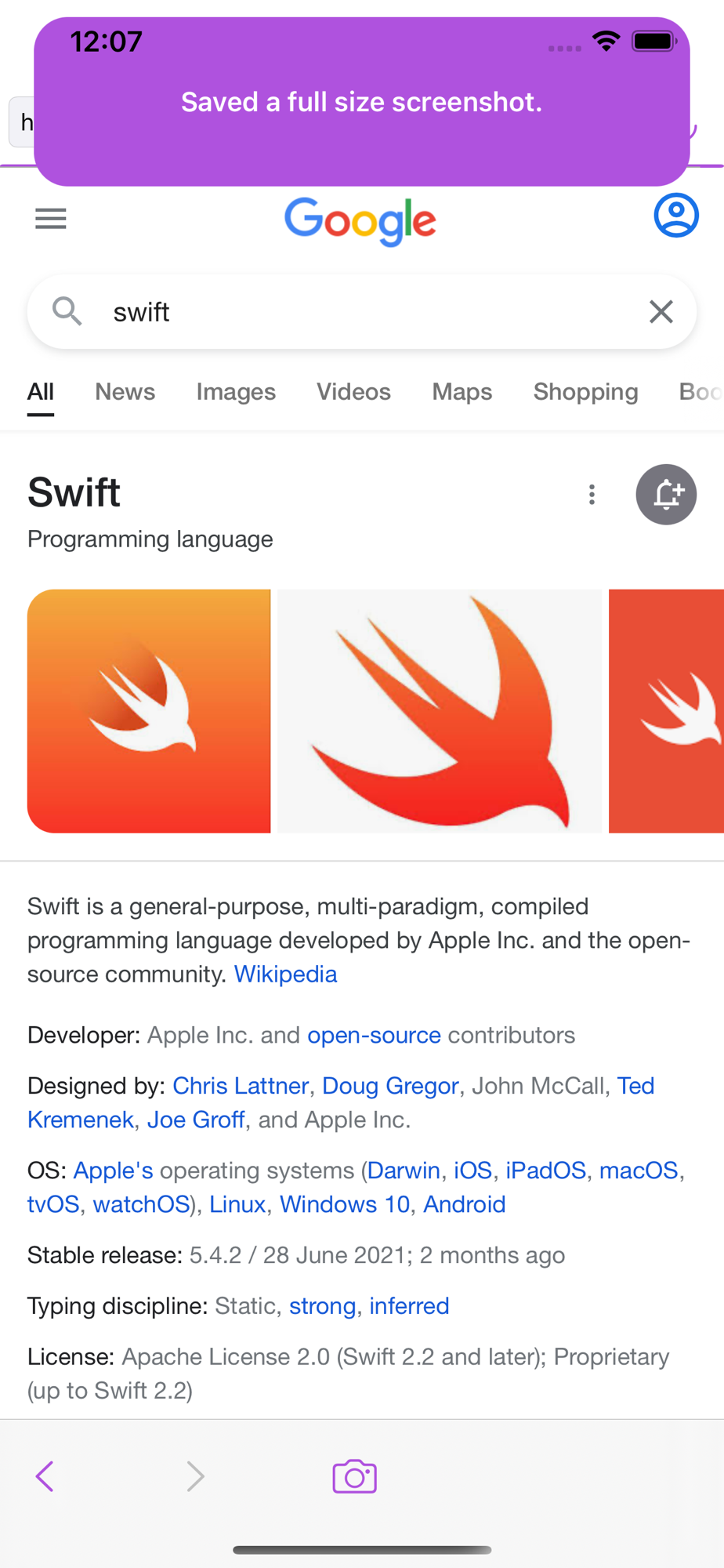Open the Videos tab
This screenshot has height=1568, width=724.
pos(353,392)
